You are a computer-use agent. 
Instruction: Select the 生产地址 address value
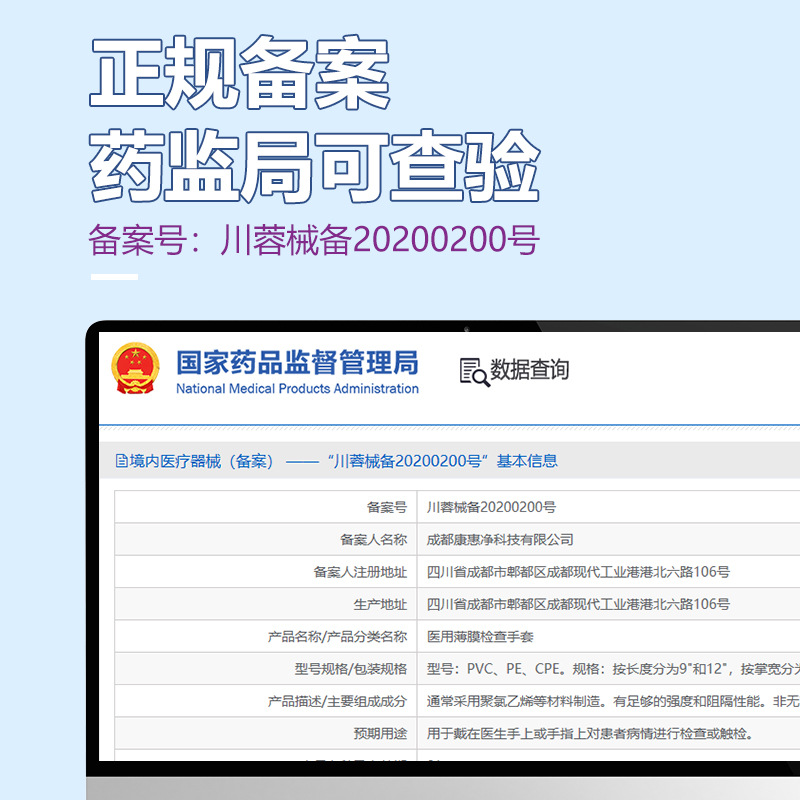point(578,605)
